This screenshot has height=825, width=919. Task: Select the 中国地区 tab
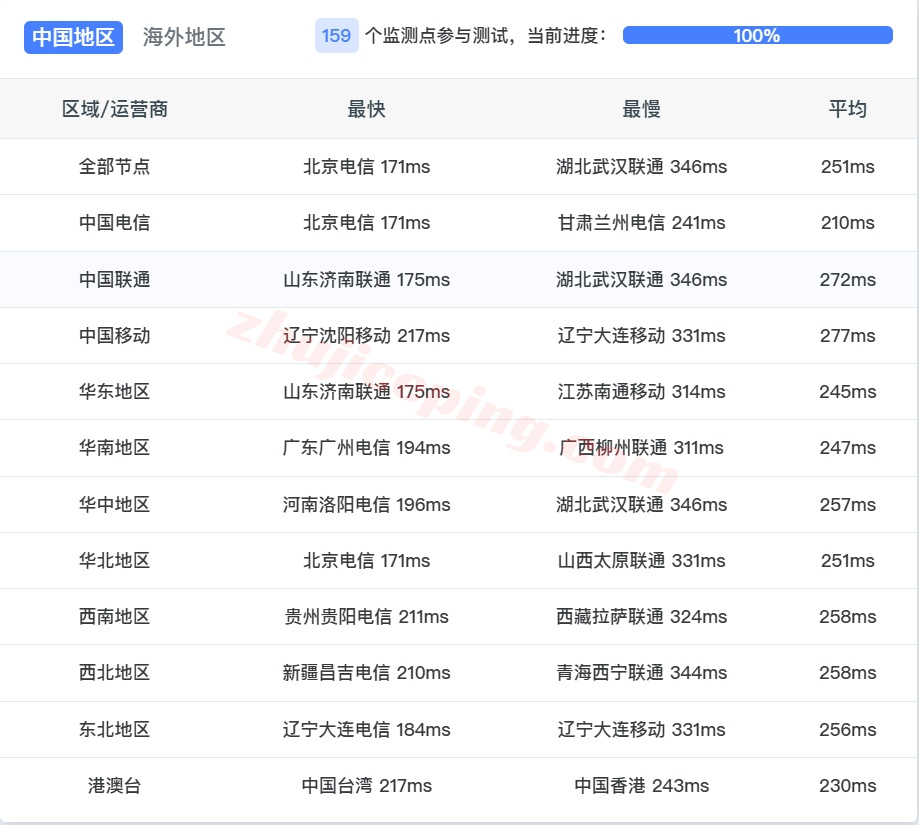[x=73, y=37]
